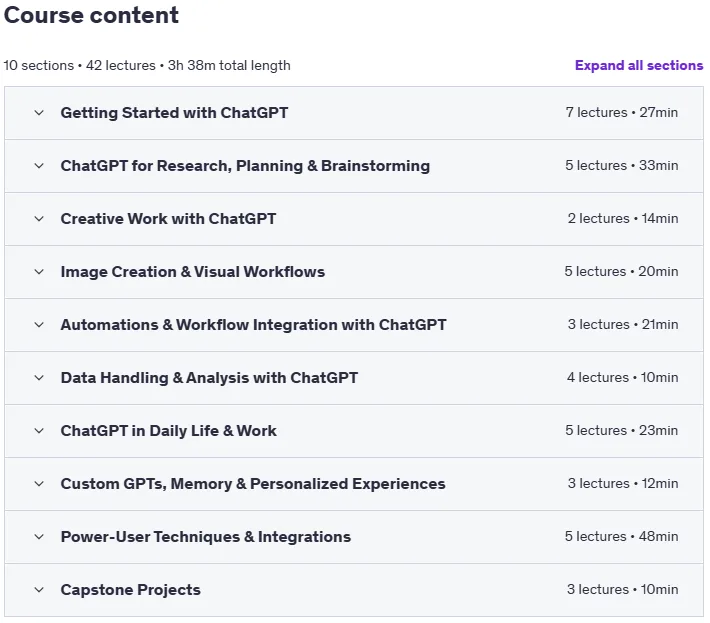Expand chevron next to Creative Work with ChatGPT

tap(39, 219)
